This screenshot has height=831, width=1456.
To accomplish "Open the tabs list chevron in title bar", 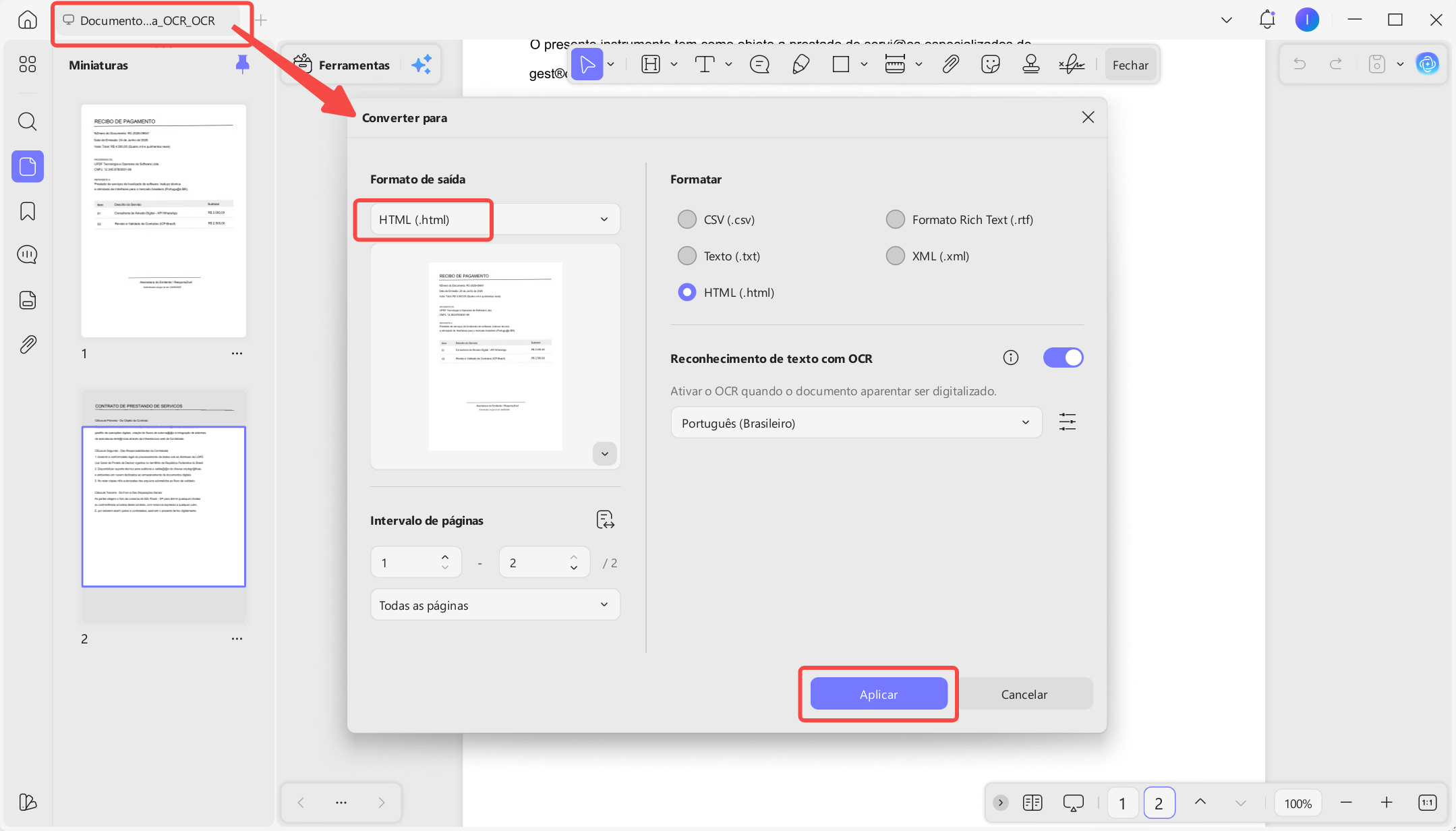I will coord(1227,20).
